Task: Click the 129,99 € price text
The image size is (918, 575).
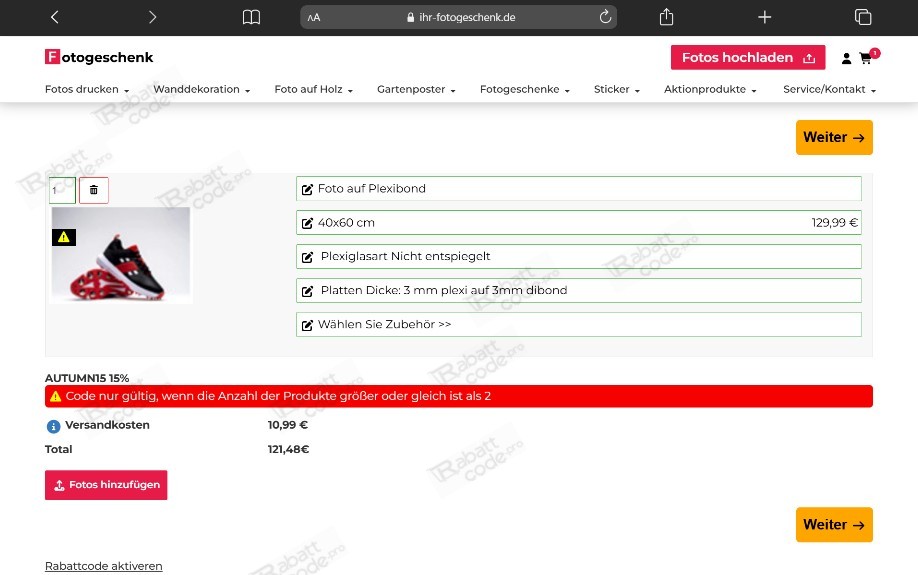Action: click(834, 223)
